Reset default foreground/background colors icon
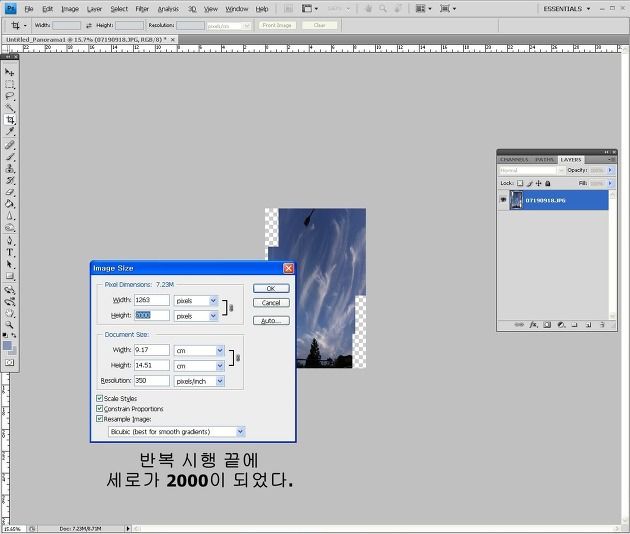 [x=5, y=335]
